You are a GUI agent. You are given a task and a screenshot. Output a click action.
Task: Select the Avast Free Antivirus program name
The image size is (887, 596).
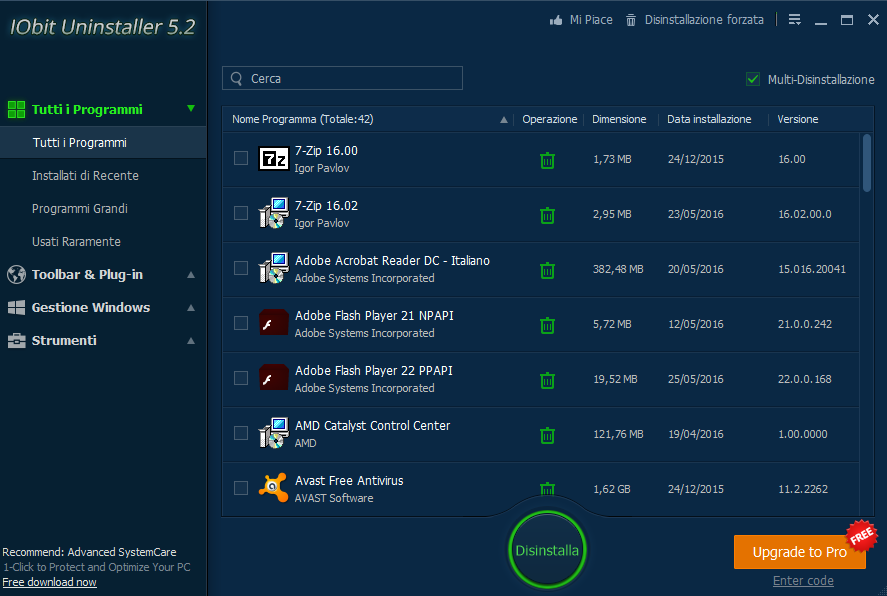coord(349,481)
